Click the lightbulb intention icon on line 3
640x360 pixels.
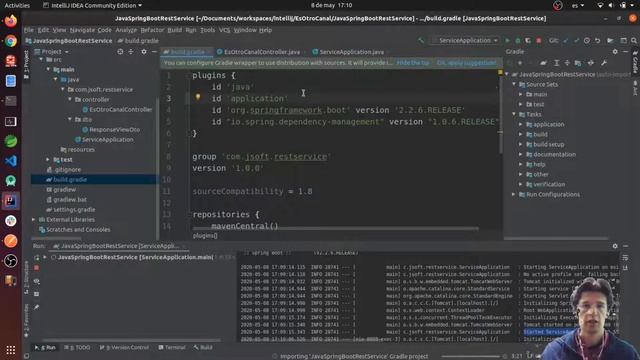(x=198, y=97)
